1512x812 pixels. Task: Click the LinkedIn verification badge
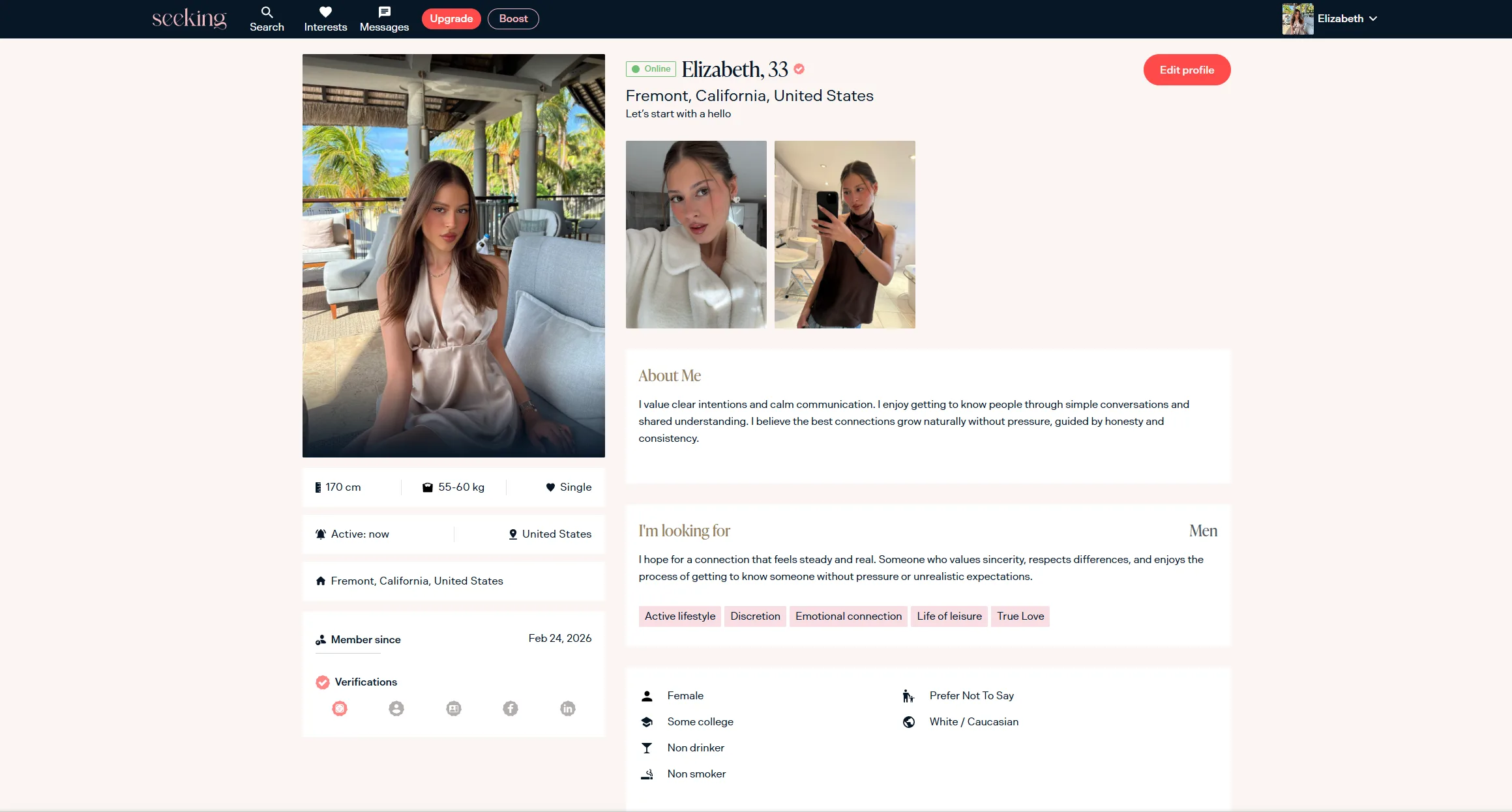click(x=568, y=708)
